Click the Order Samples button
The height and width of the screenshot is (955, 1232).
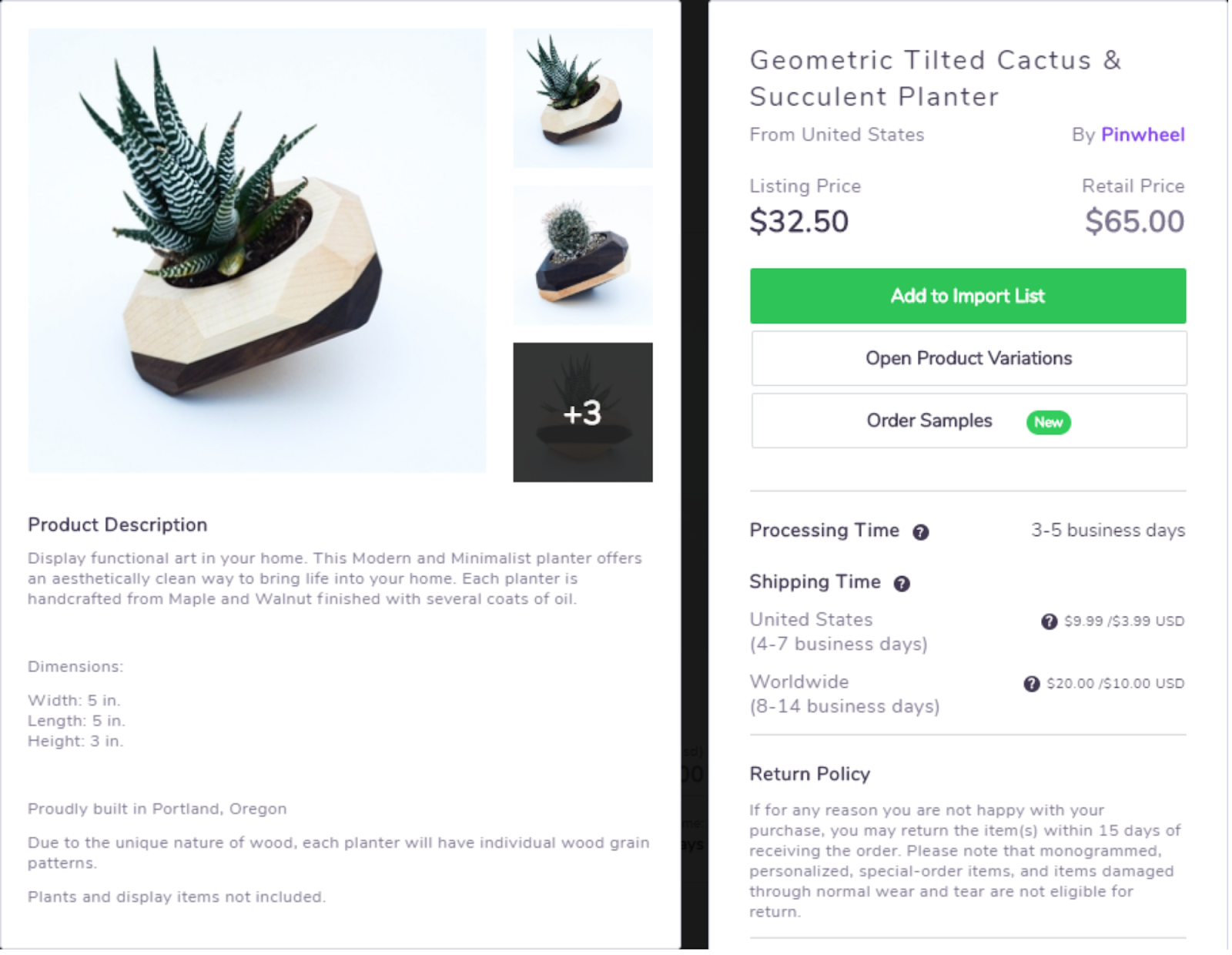pyautogui.click(x=969, y=421)
